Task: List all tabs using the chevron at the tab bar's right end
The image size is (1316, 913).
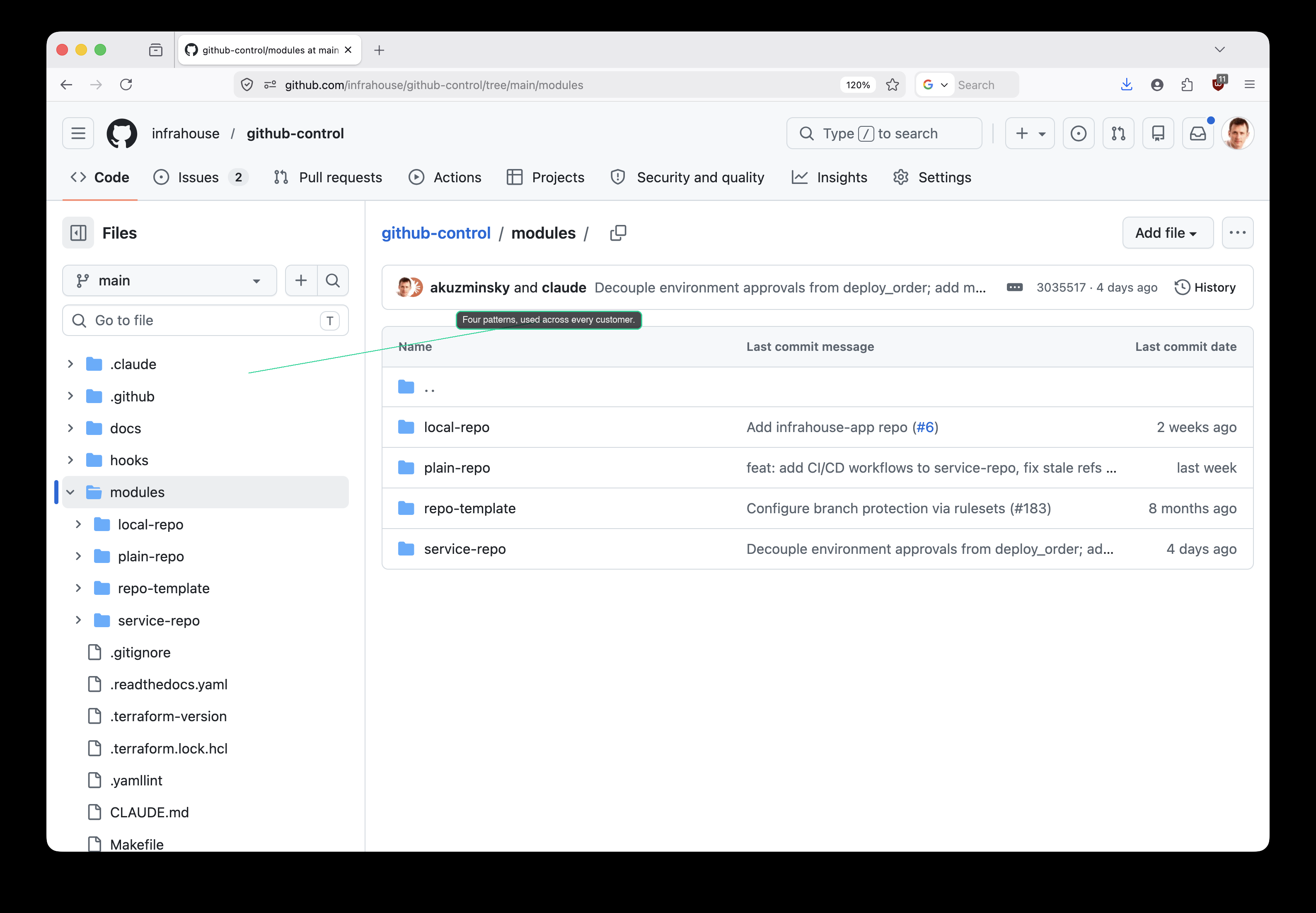Action: click(x=1219, y=50)
